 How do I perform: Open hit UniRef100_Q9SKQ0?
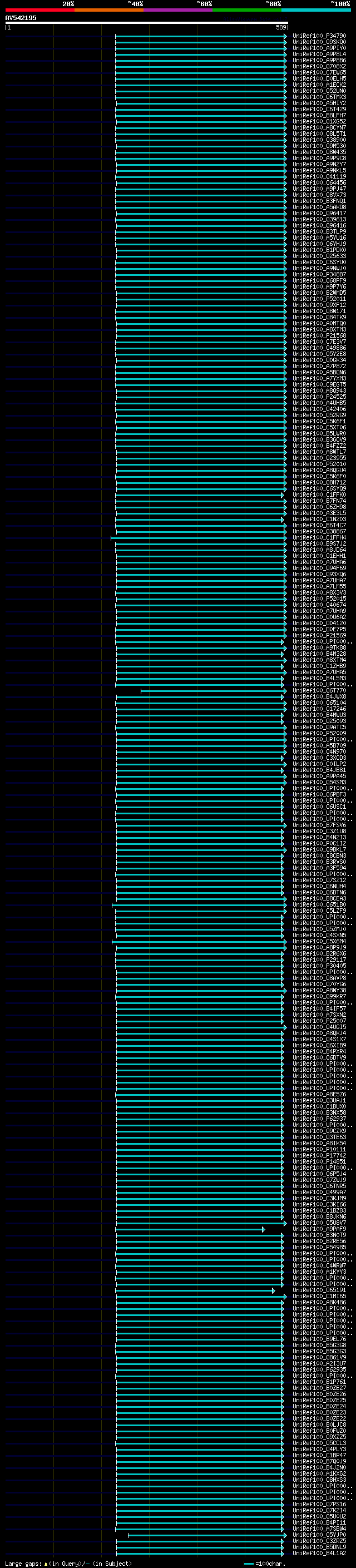point(319,42)
